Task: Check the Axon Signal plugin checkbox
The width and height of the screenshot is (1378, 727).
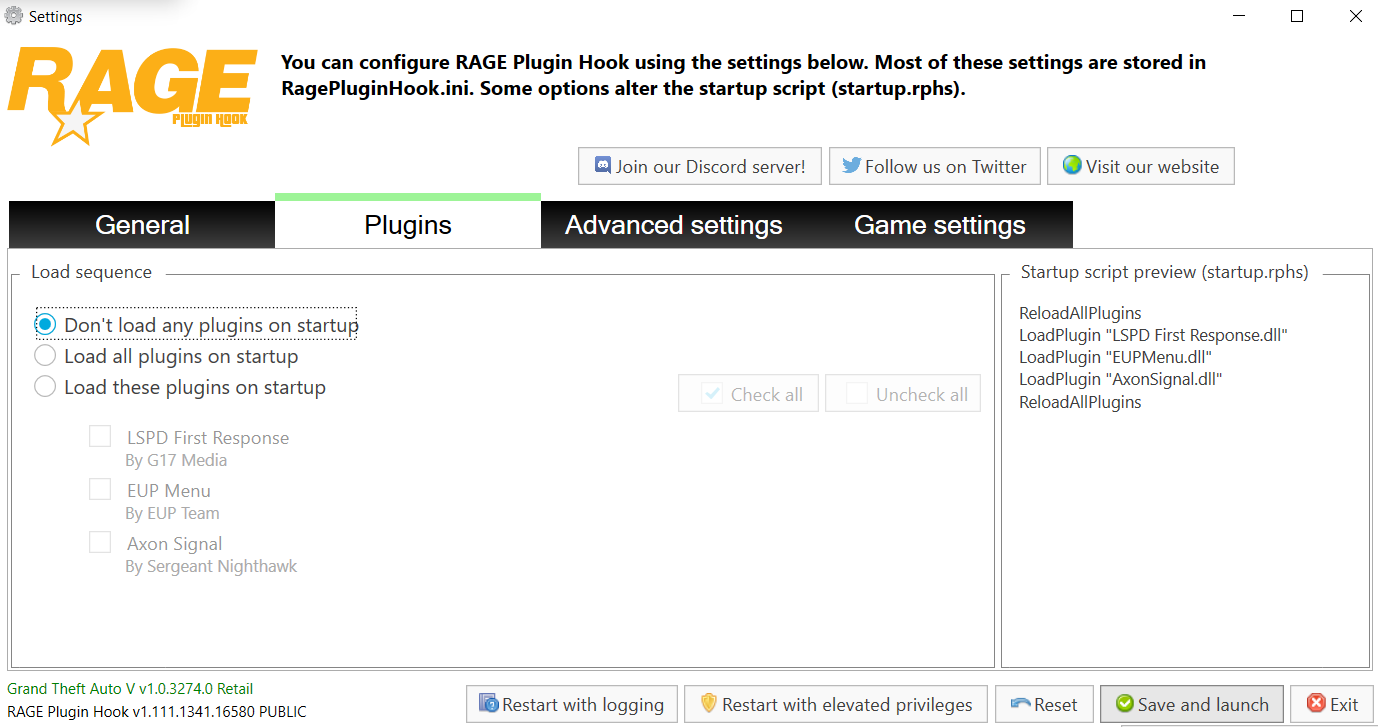Action: click(x=100, y=543)
